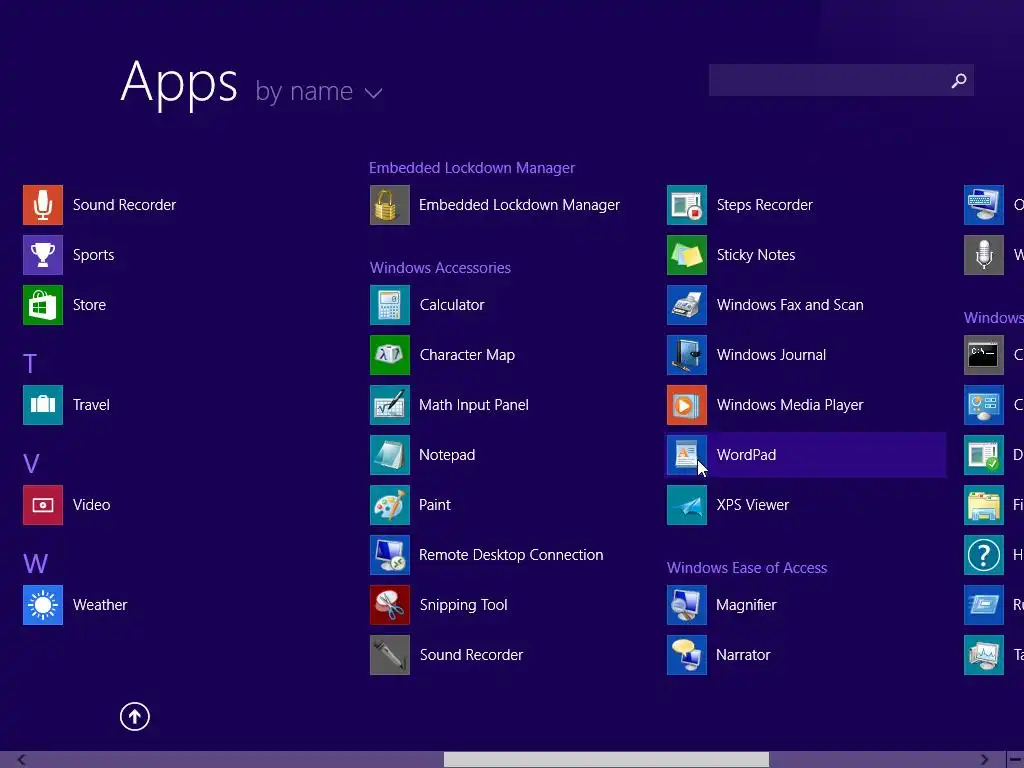Image resolution: width=1024 pixels, height=768 pixels.
Task: Click the 'Windows Media Player' text label
Action: [790, 405]
